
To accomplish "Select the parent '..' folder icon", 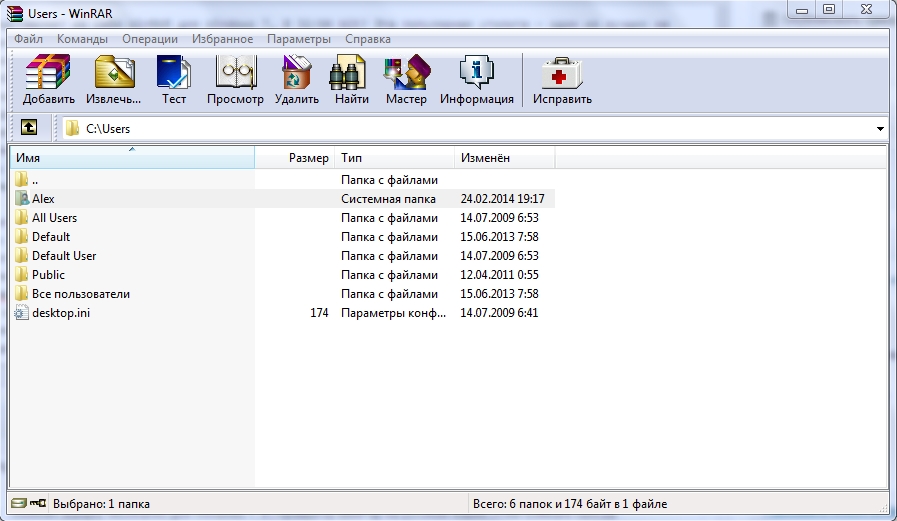I will pos(21,180).
